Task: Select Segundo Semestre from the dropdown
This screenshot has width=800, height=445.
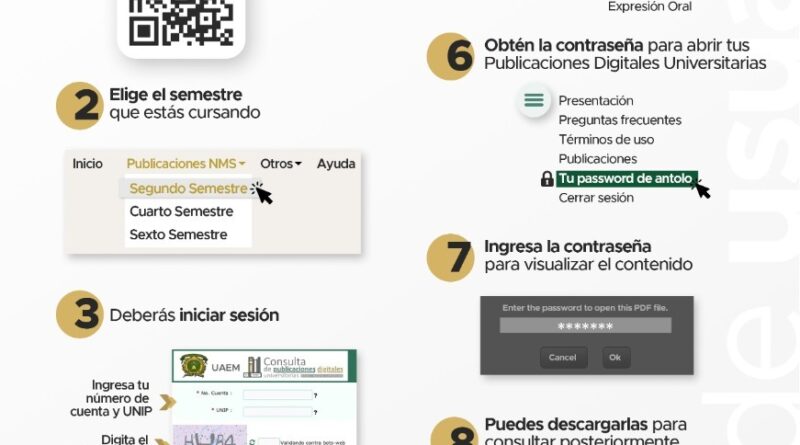Action: point(187,188)
